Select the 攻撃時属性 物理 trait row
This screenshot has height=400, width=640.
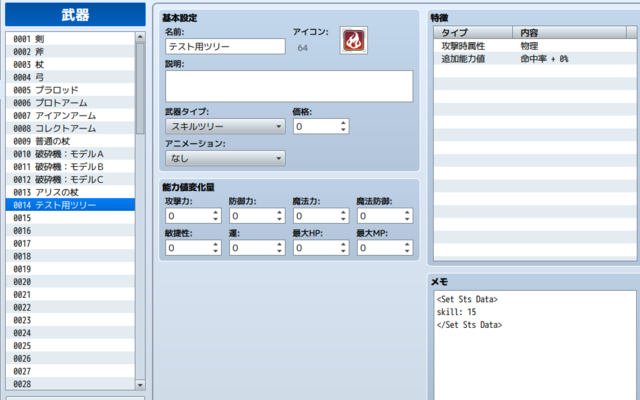(535, 46)
